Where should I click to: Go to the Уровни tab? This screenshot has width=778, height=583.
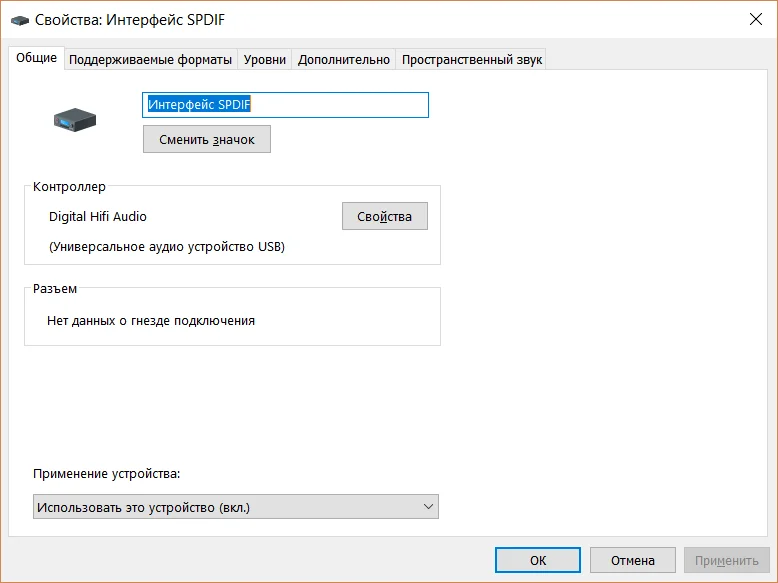(x=264, y=60)
